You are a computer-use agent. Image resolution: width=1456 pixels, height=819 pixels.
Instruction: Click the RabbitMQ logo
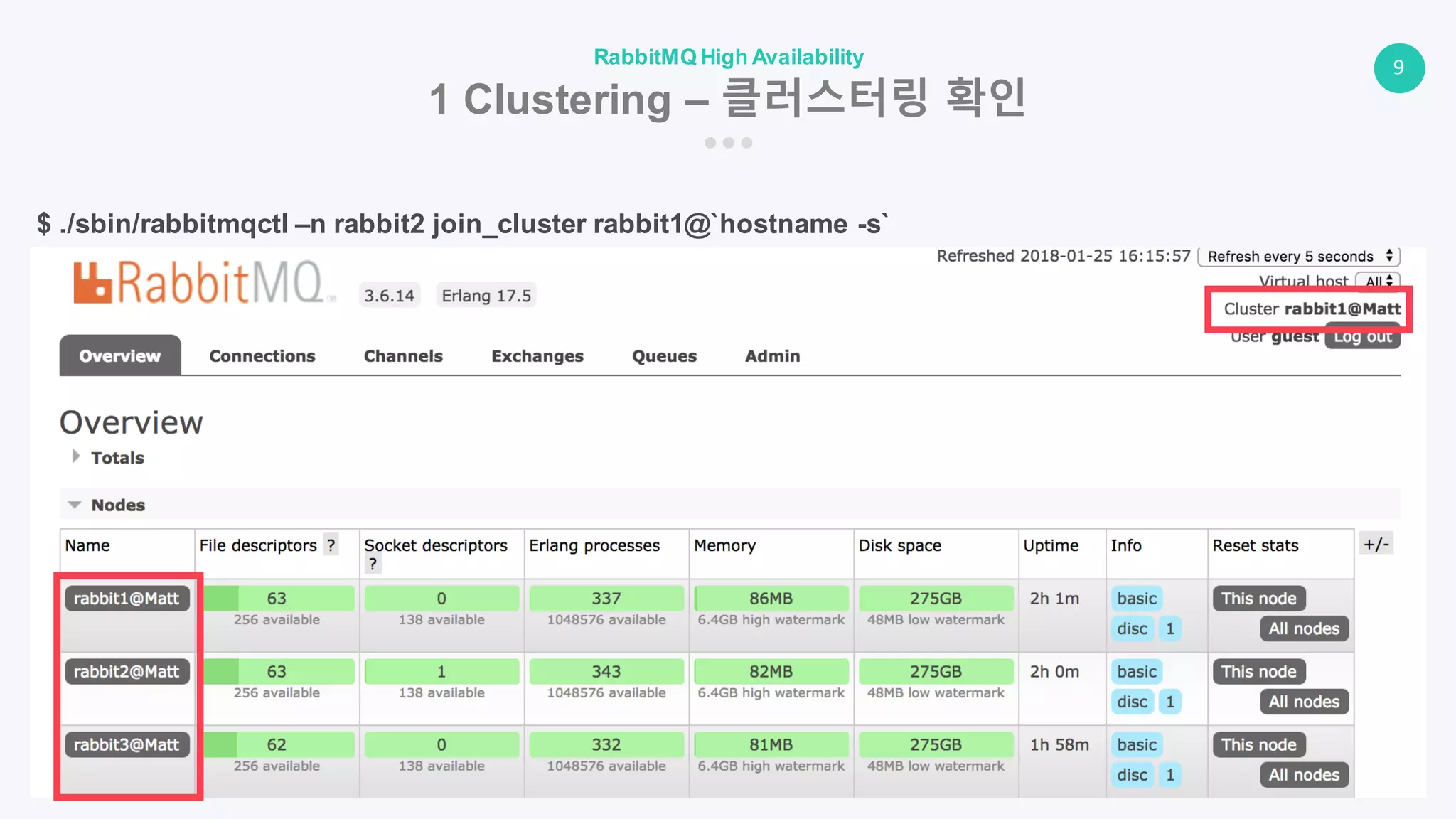point(204,283)
